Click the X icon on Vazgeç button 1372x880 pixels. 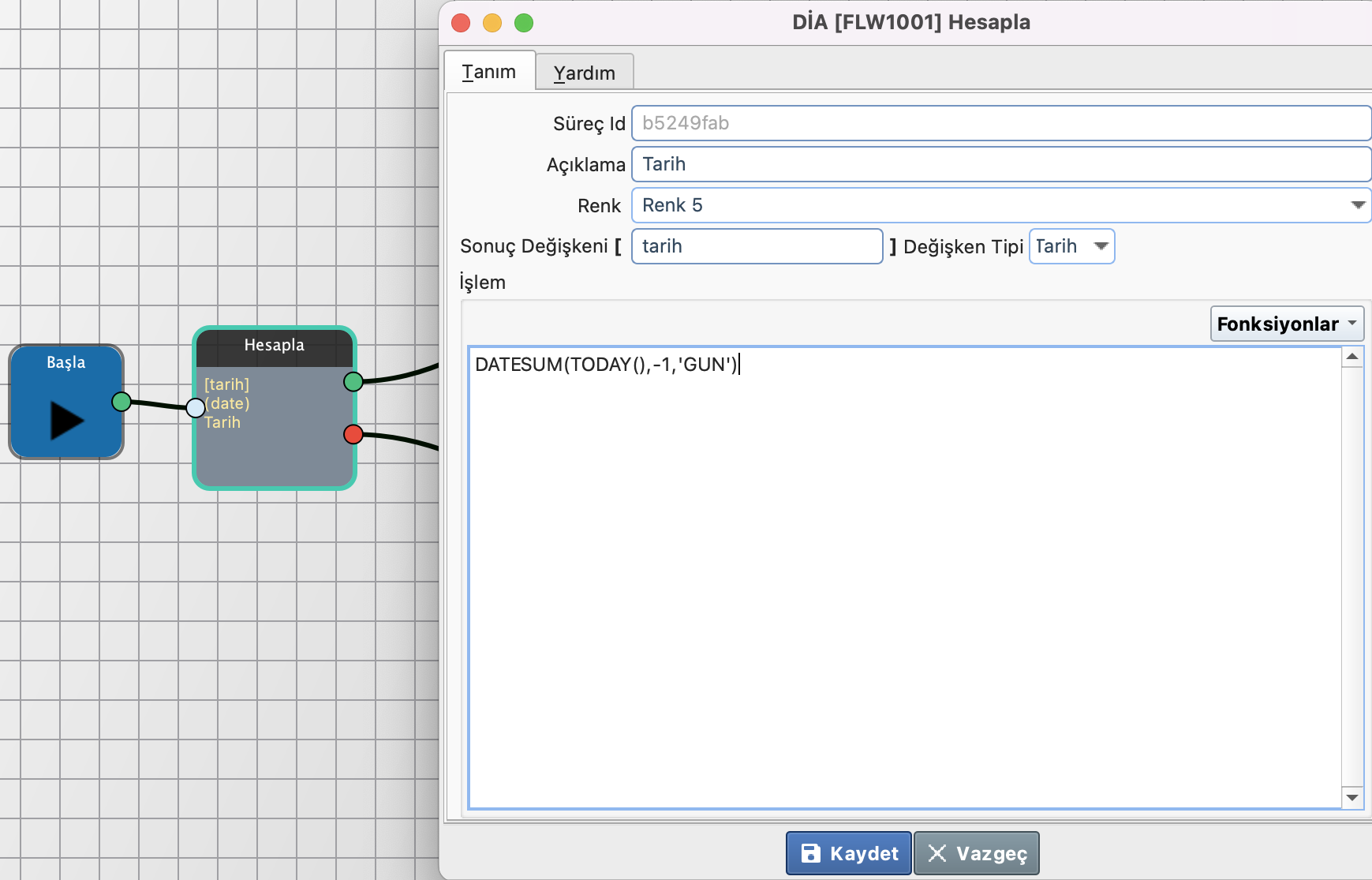pyautogui.click(x=937, y=853)
